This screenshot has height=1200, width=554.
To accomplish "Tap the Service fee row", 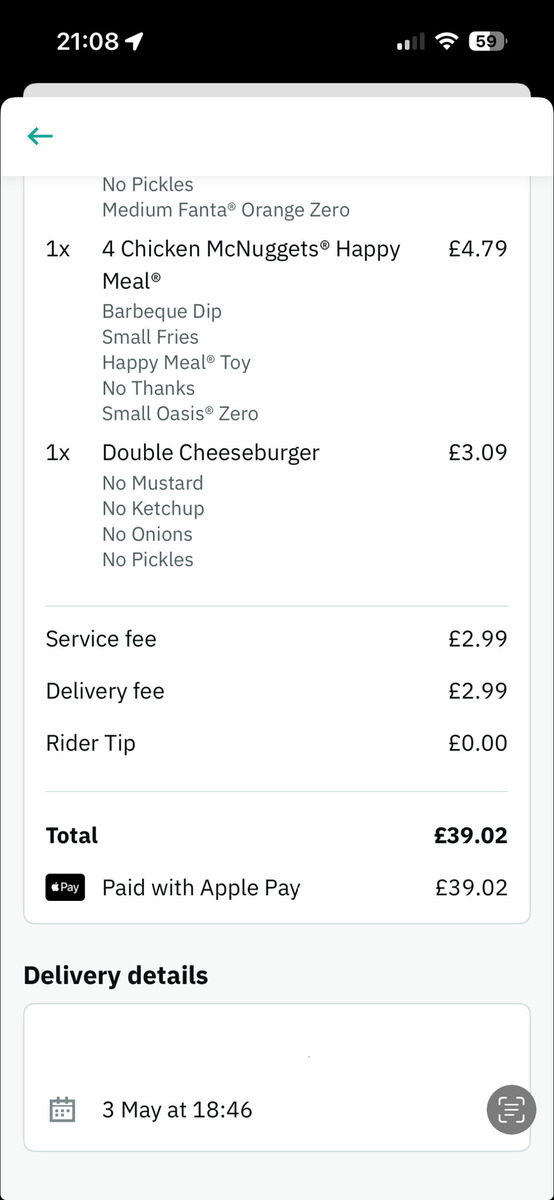I will [277, 639].
